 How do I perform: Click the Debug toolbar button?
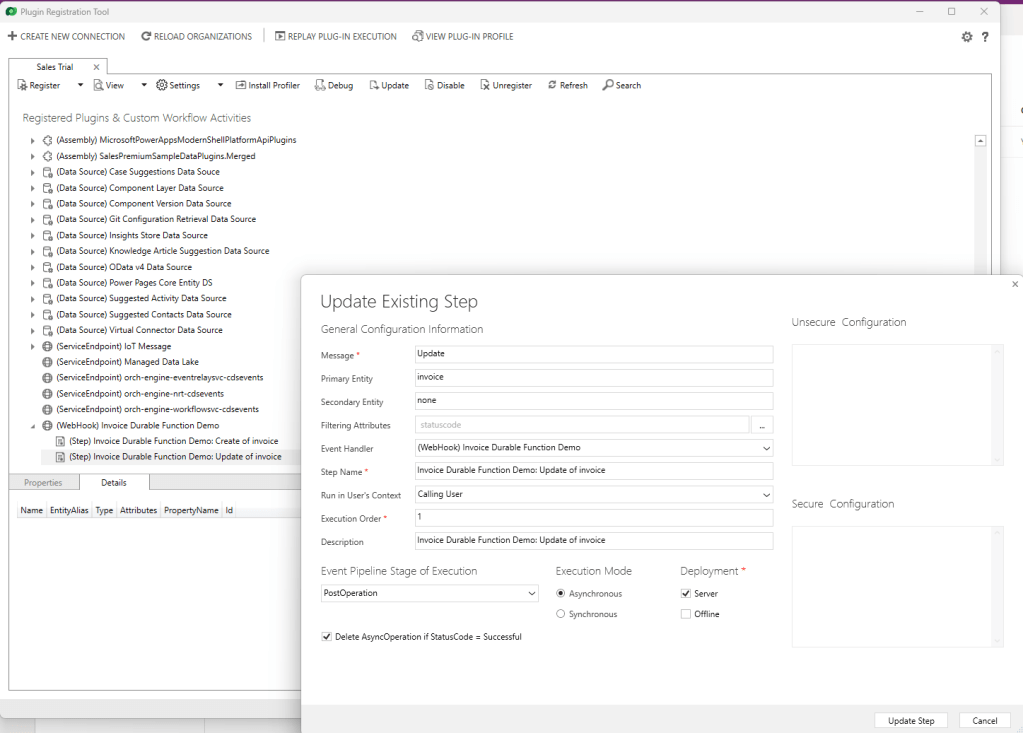334,85
